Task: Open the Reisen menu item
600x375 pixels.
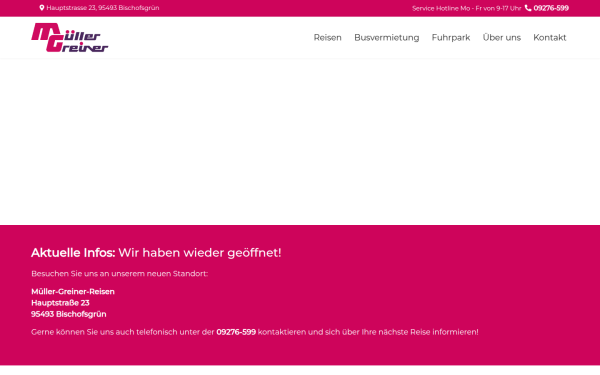Action: click(x=328, y=38)
